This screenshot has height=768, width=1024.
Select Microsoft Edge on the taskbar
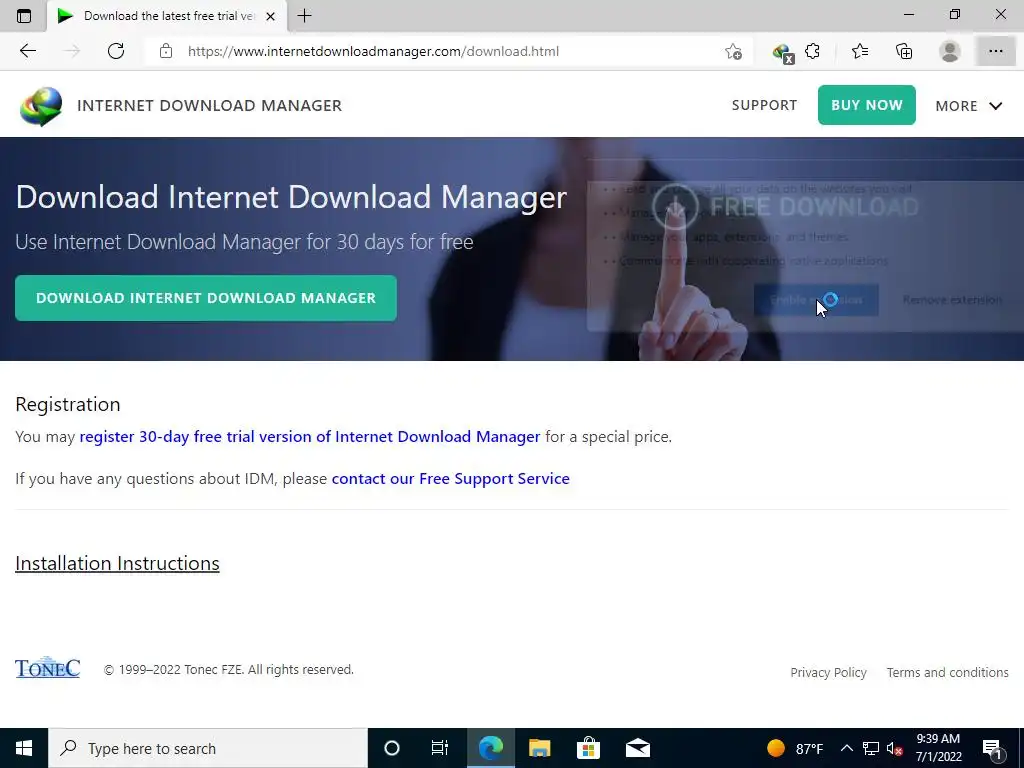coord(490,748)
